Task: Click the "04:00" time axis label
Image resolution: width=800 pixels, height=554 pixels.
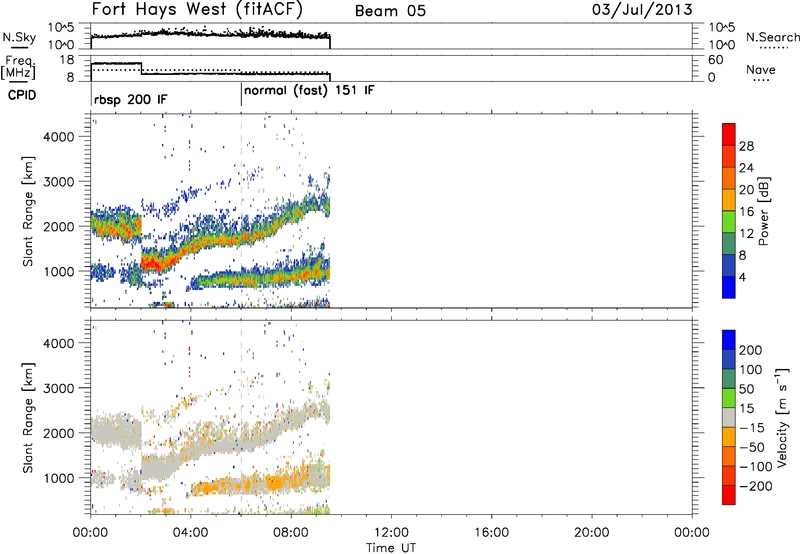Action: point(190,533)
